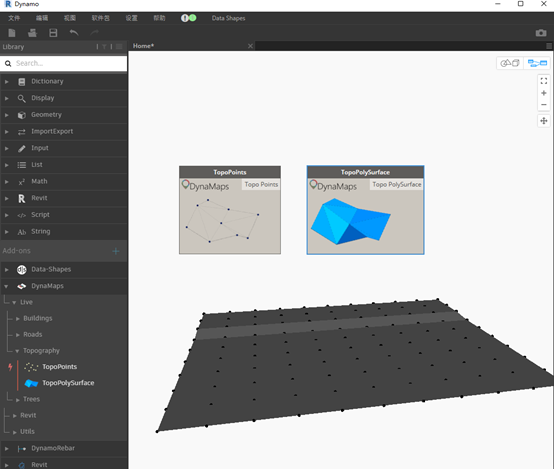
Task: Click the Undo arrow icon
Action: 74,33
